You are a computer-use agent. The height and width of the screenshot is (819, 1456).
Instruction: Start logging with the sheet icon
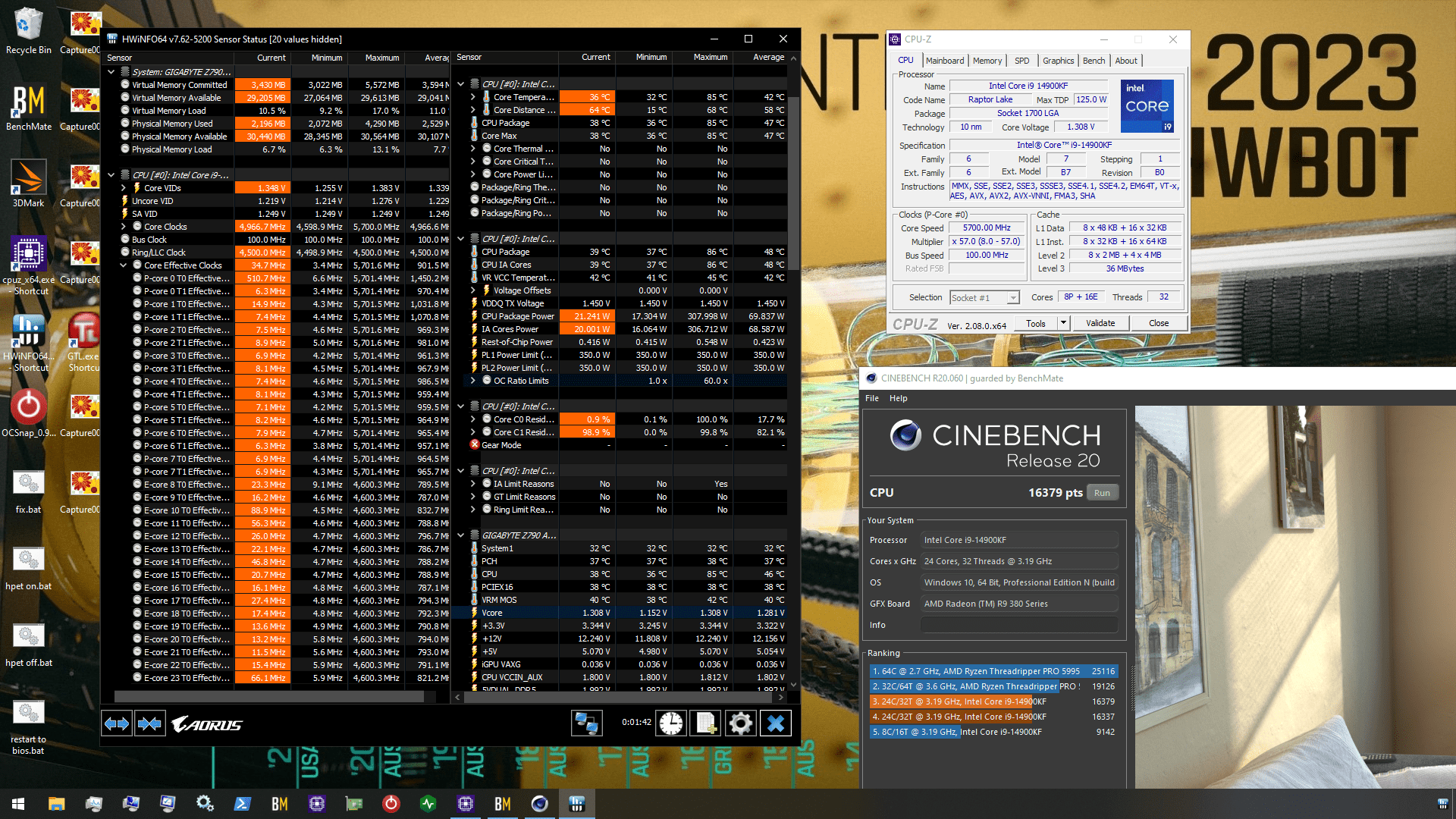coord(706,723)
